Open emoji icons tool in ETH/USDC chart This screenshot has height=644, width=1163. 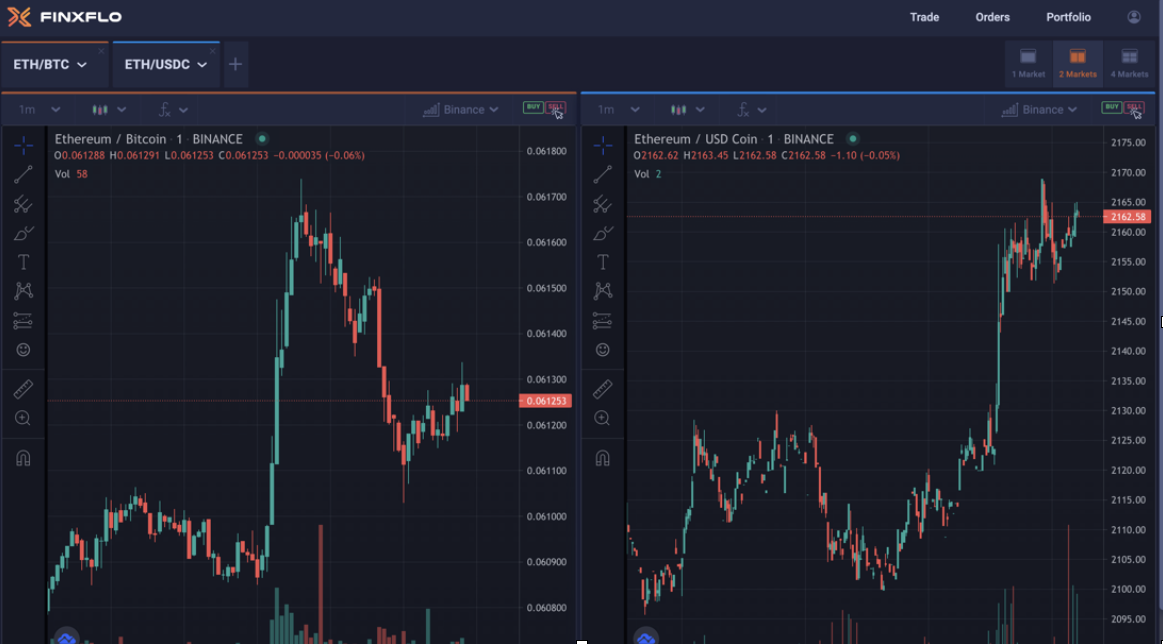603,349
